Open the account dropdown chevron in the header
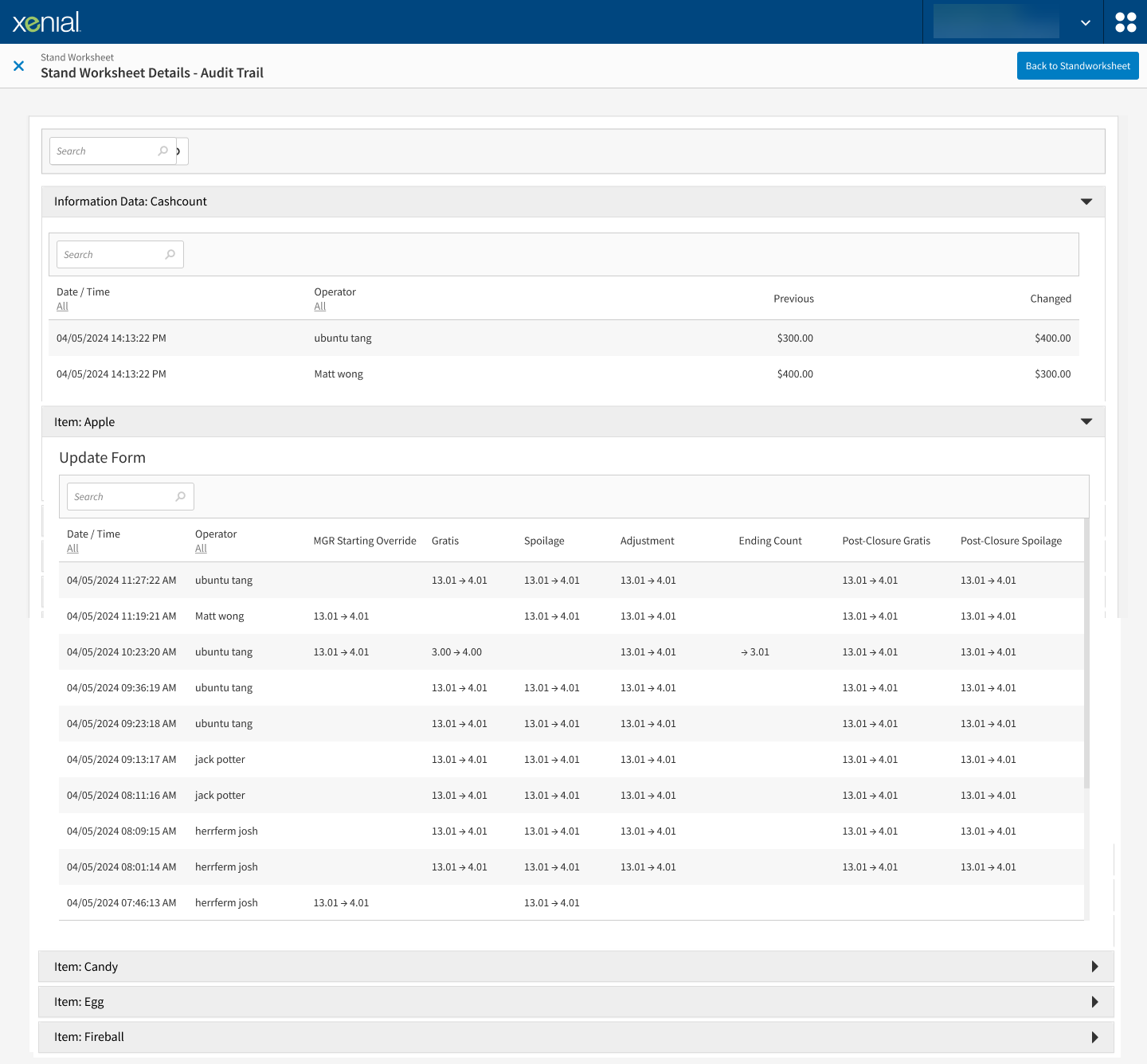Viewport: 1147px width, 1064px height. (1085, 22)
